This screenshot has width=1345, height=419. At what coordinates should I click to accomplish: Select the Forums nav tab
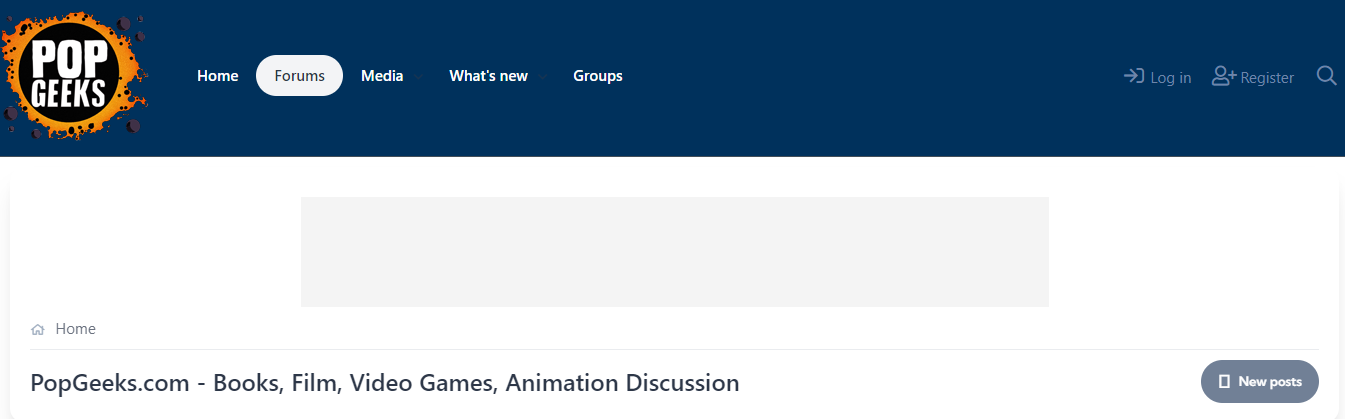tap(300, 76)
